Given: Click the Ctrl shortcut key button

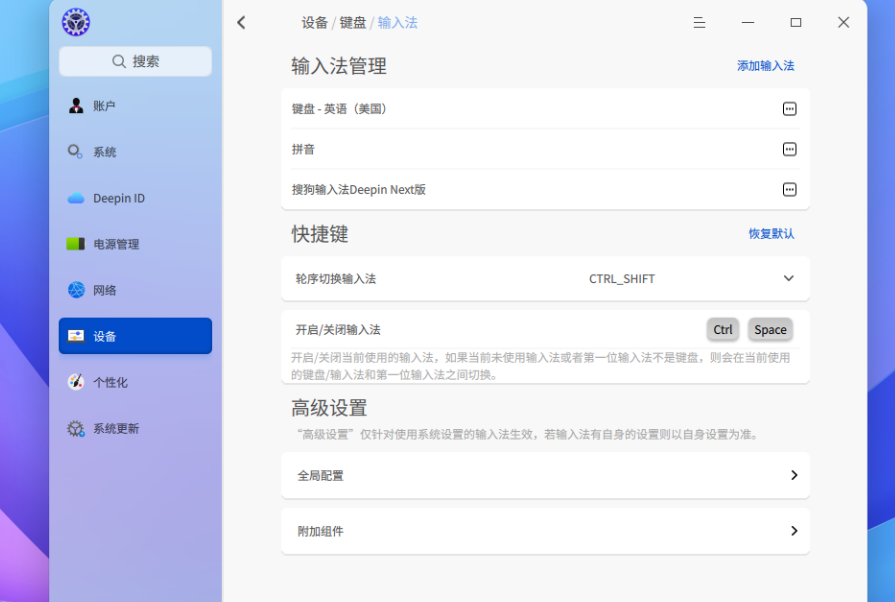Looking at the screenshot, I should pyautogui.click(x=723, y=329).
